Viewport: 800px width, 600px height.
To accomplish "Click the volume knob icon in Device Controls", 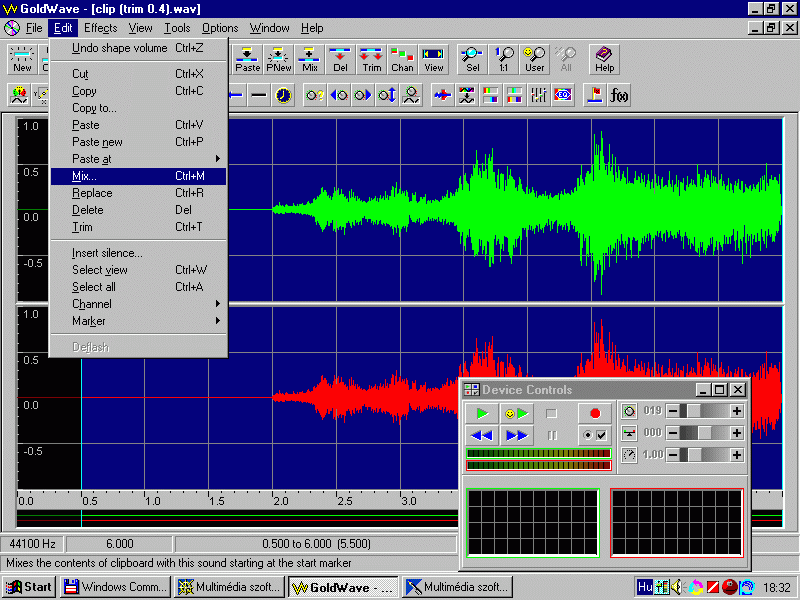I will pyautogui.click(x=630, y=411).
